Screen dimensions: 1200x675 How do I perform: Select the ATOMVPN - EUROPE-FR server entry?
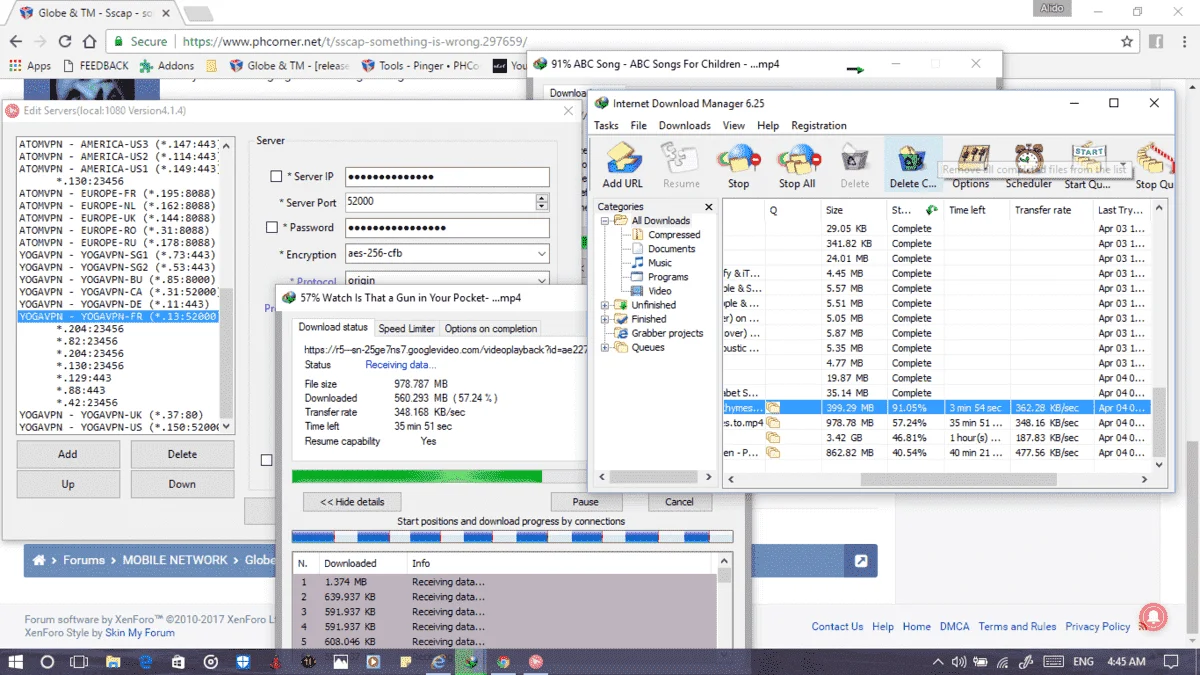pos(117,192)
